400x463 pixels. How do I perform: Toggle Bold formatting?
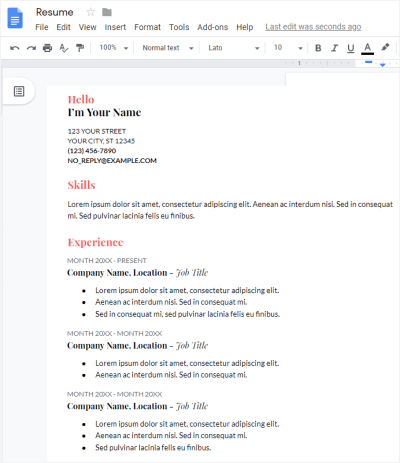[x=318, y=48]
